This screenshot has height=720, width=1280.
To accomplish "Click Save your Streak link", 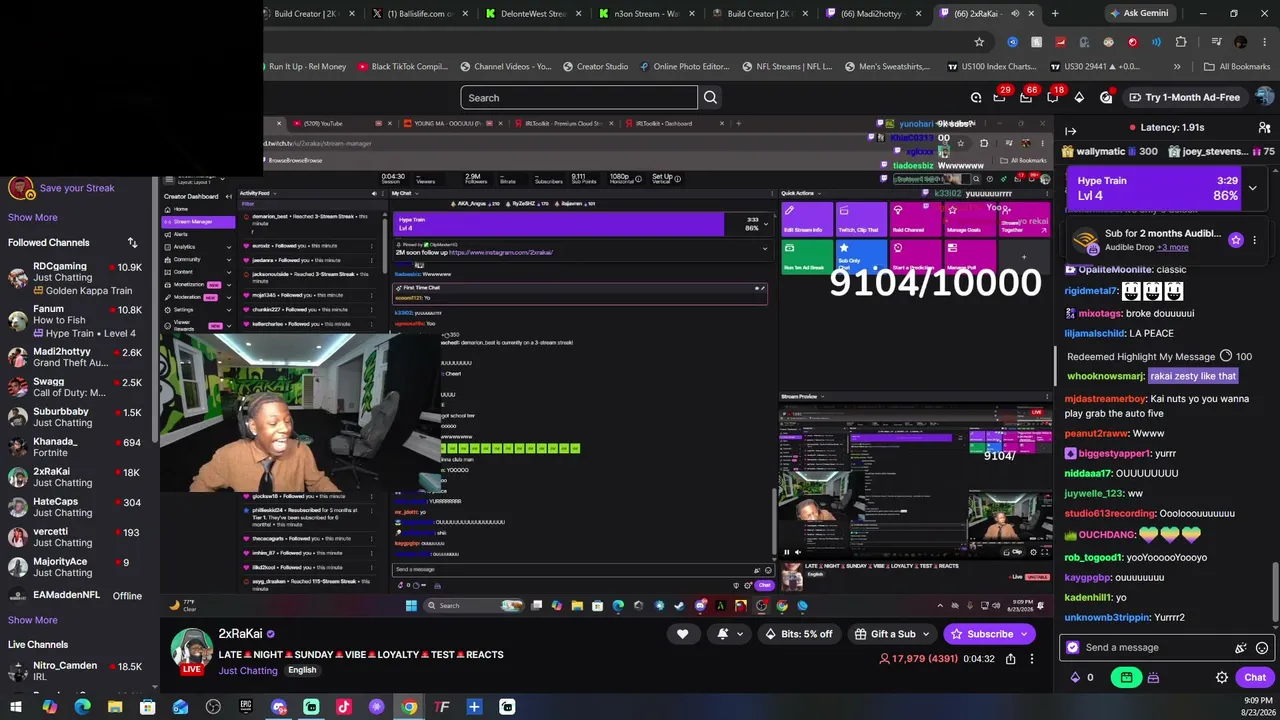I will point(77,188).
